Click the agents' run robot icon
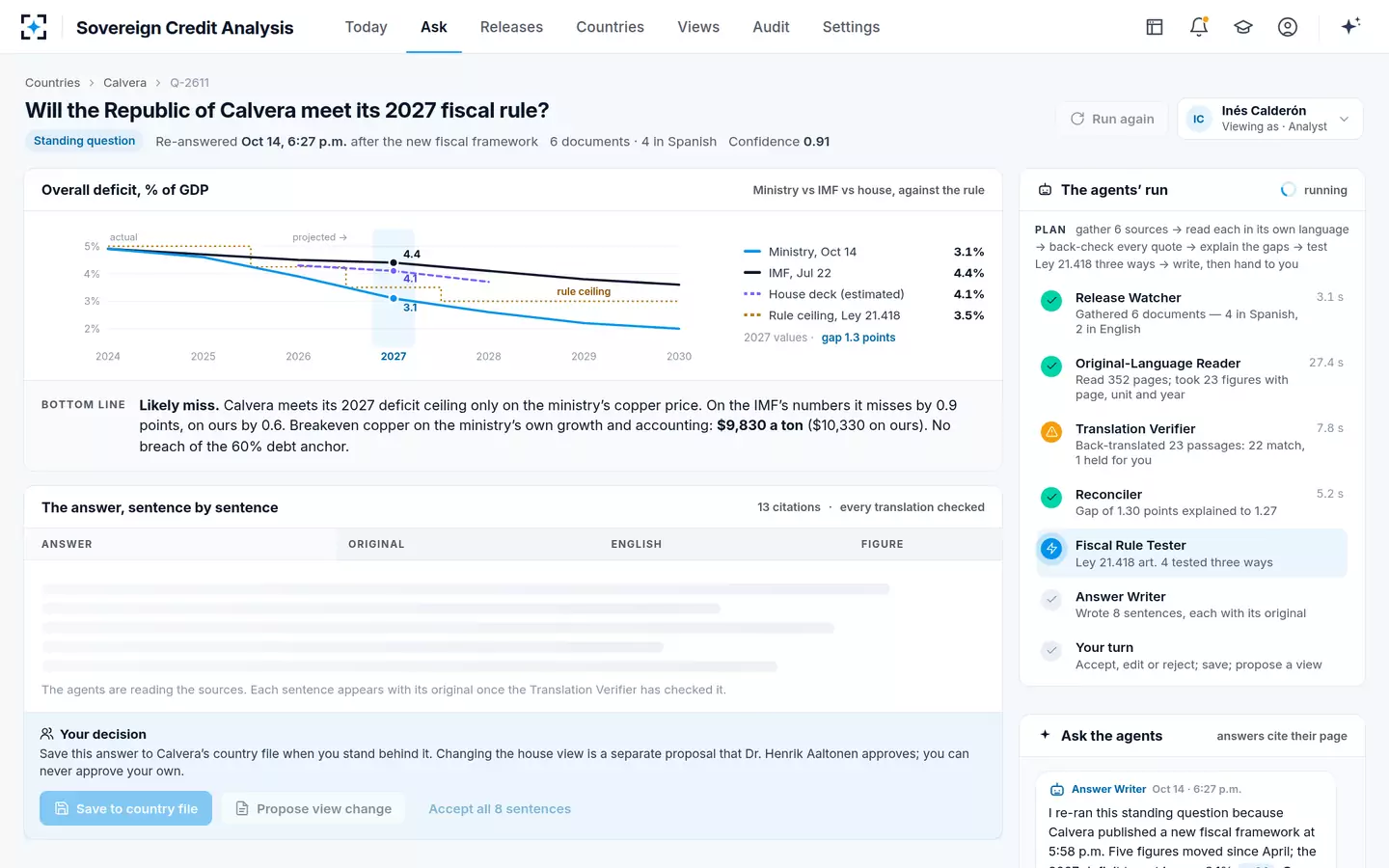The width and height of the screenshot is (1389, 868). click(1045, 190)
